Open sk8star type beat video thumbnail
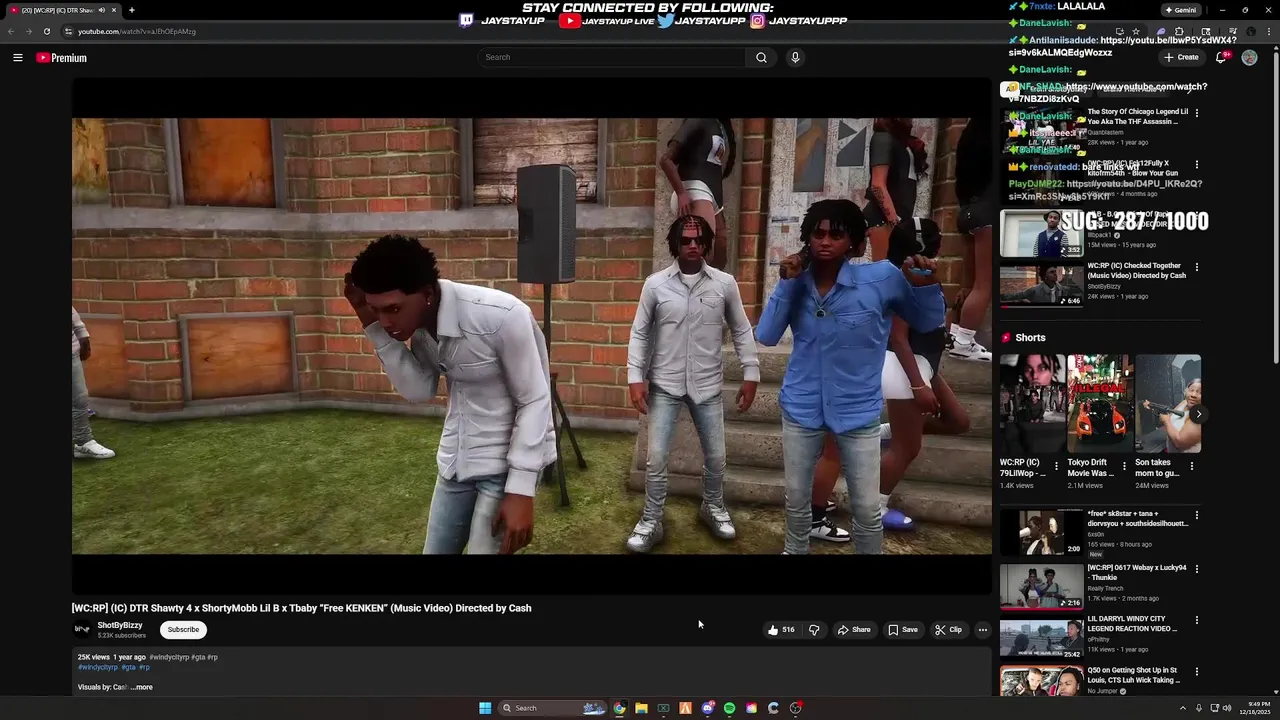The width and height of the screenshot is (1280, 720). [x=1041, y=532]
